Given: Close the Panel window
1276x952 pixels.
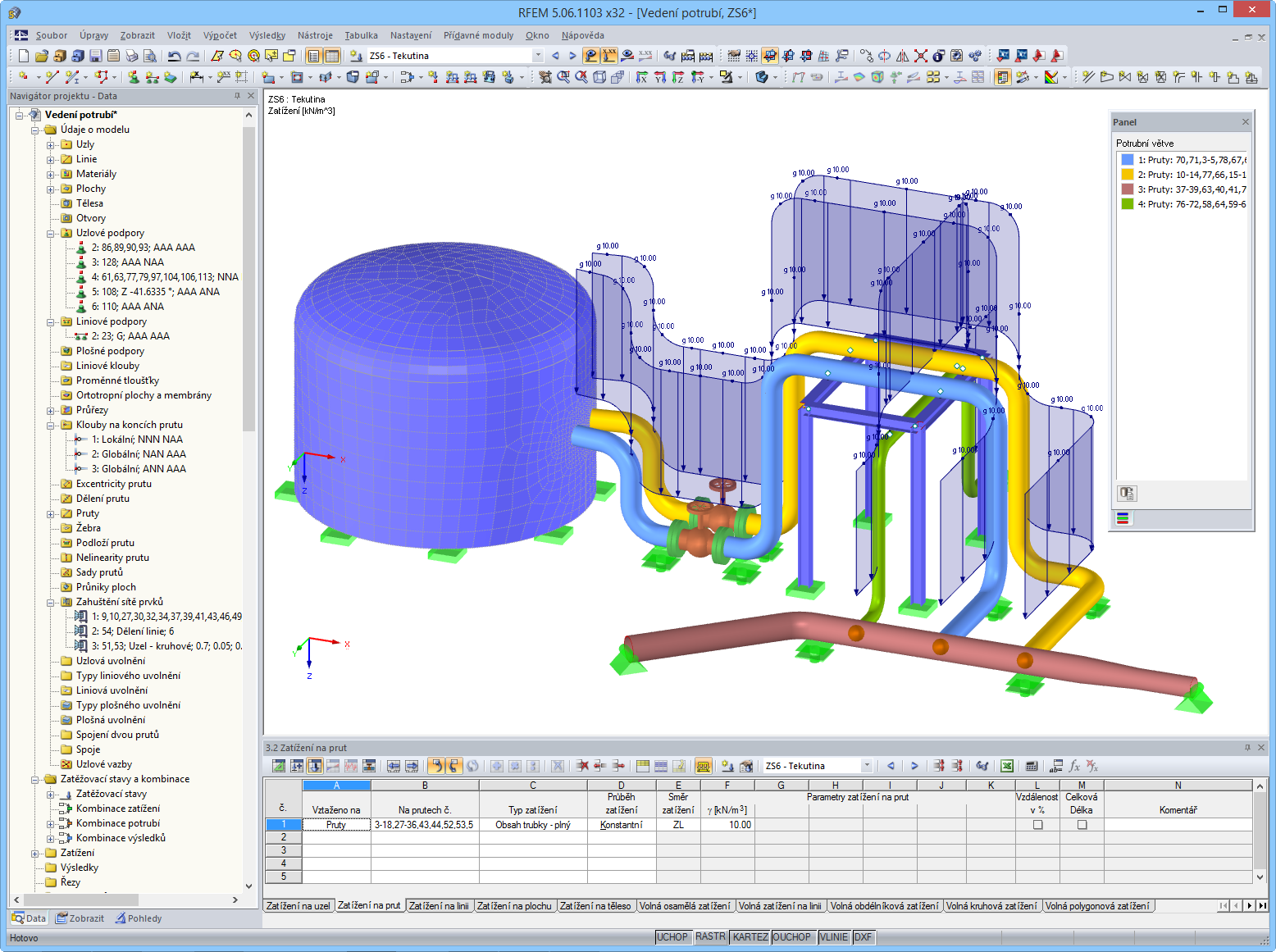Looking at the screenshot, I should pos(1245,122).
